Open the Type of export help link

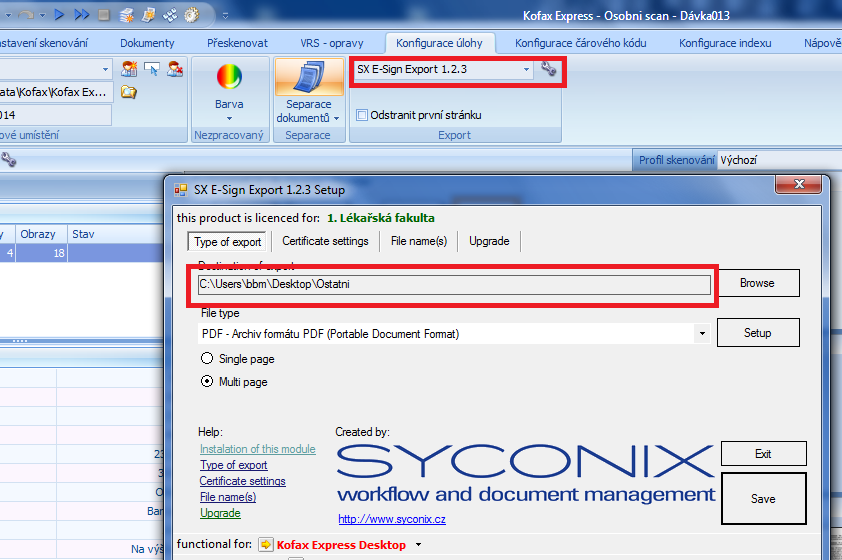[234, 465]
